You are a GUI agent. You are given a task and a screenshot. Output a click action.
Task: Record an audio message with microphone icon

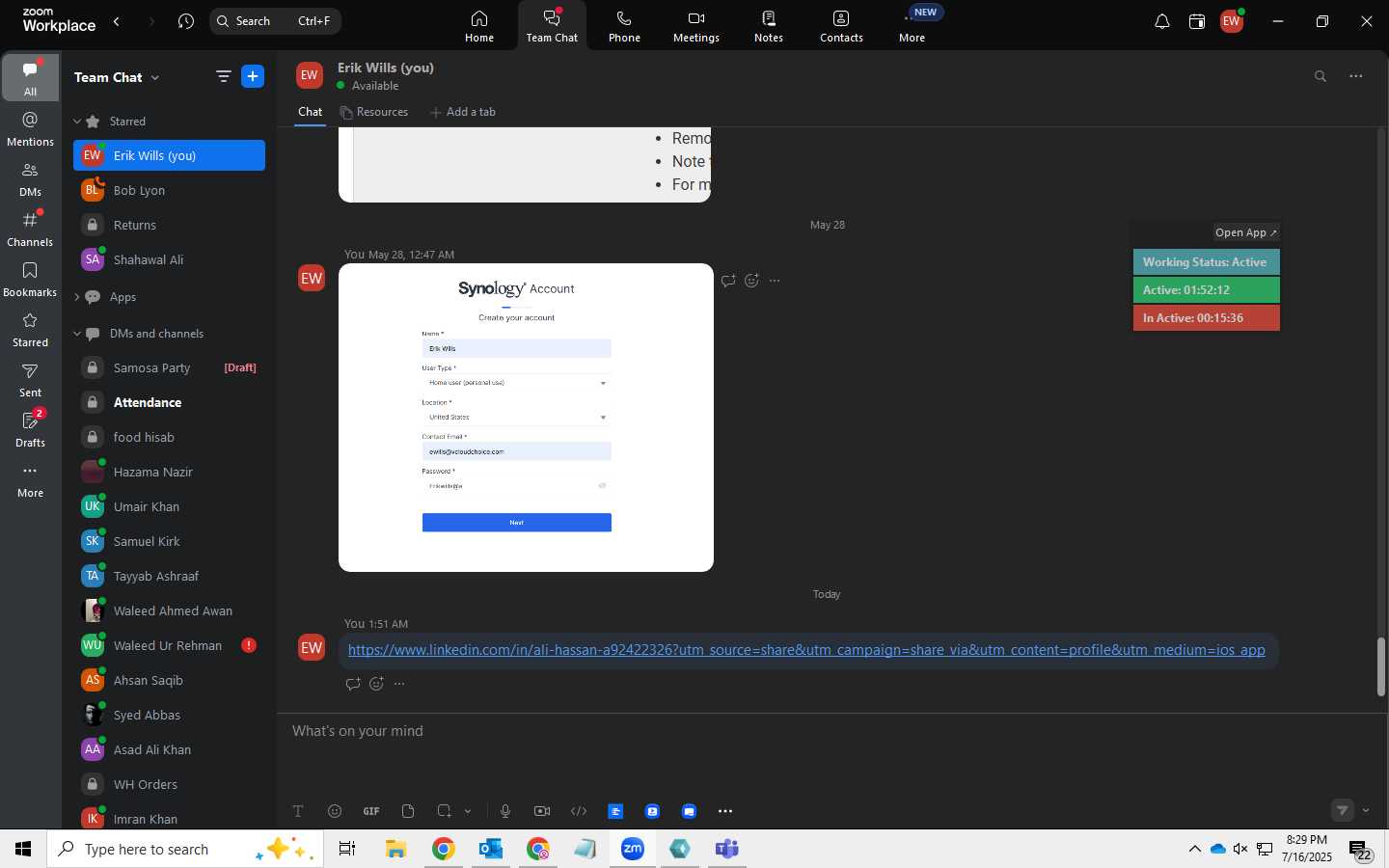click(505, 811)
